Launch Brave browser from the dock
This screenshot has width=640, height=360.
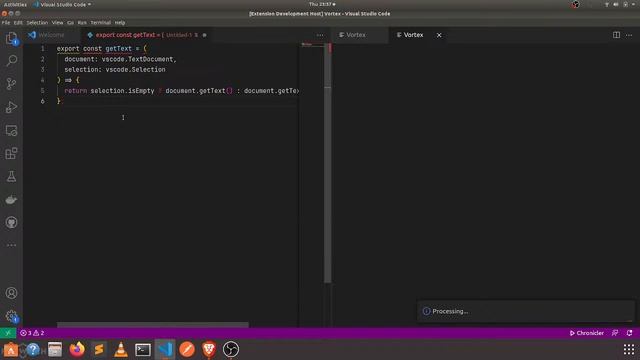(209, 349)
